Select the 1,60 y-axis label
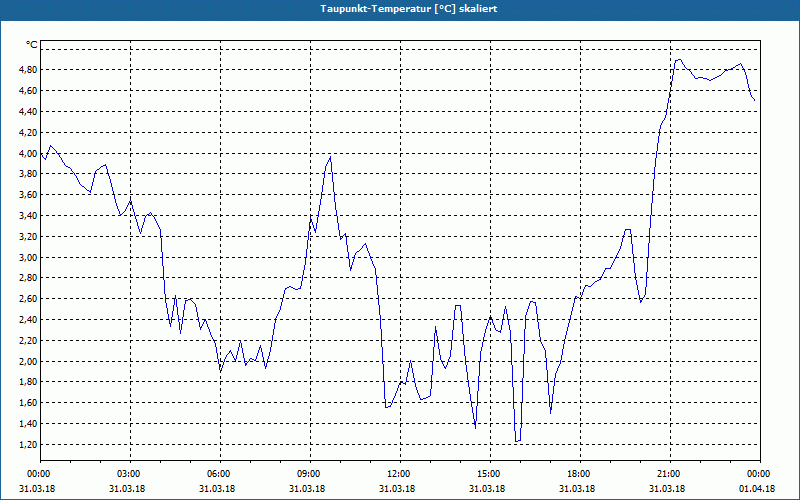The height and width of the screenshot is (500, 800). point(27,403)
